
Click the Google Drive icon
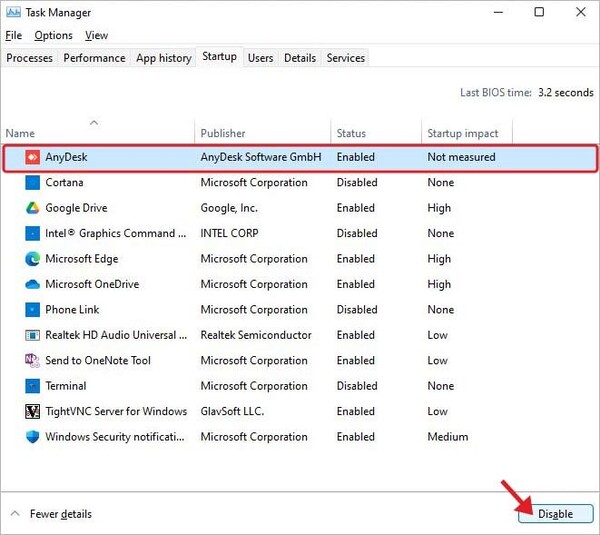pos(33,208)
